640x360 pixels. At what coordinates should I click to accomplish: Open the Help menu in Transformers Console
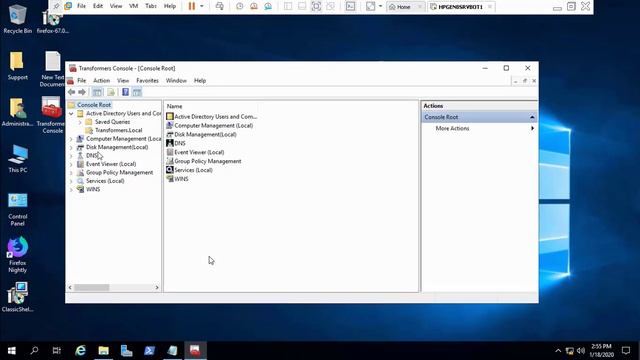pos(200,81)
